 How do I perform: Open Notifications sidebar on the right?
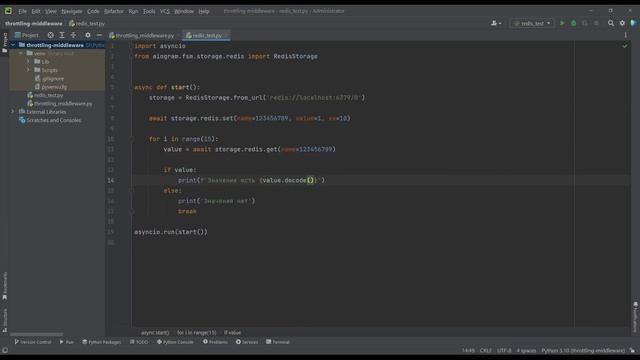click(635, 317)
